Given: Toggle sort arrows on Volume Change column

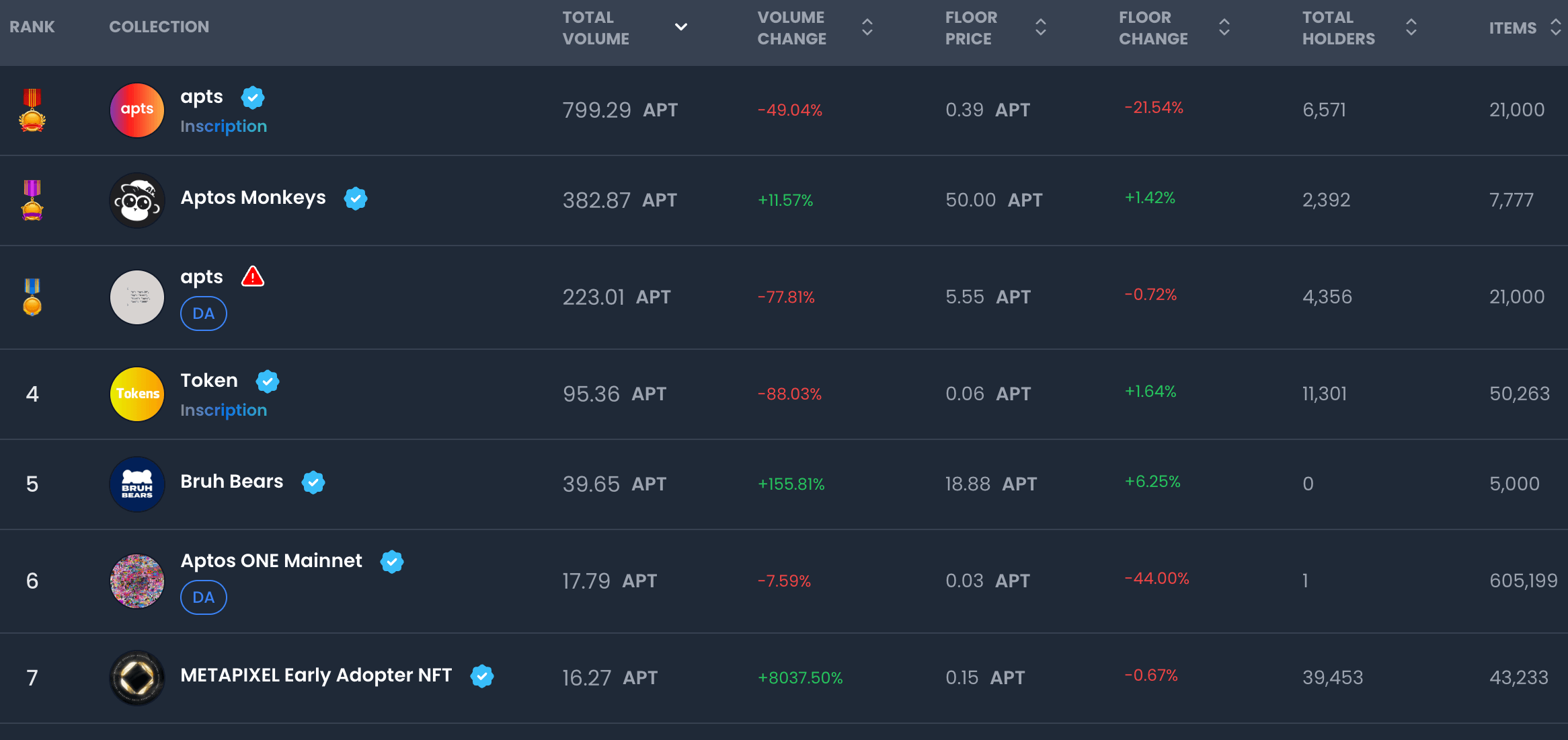Looking at the screenshot, I should click(867, 27).
